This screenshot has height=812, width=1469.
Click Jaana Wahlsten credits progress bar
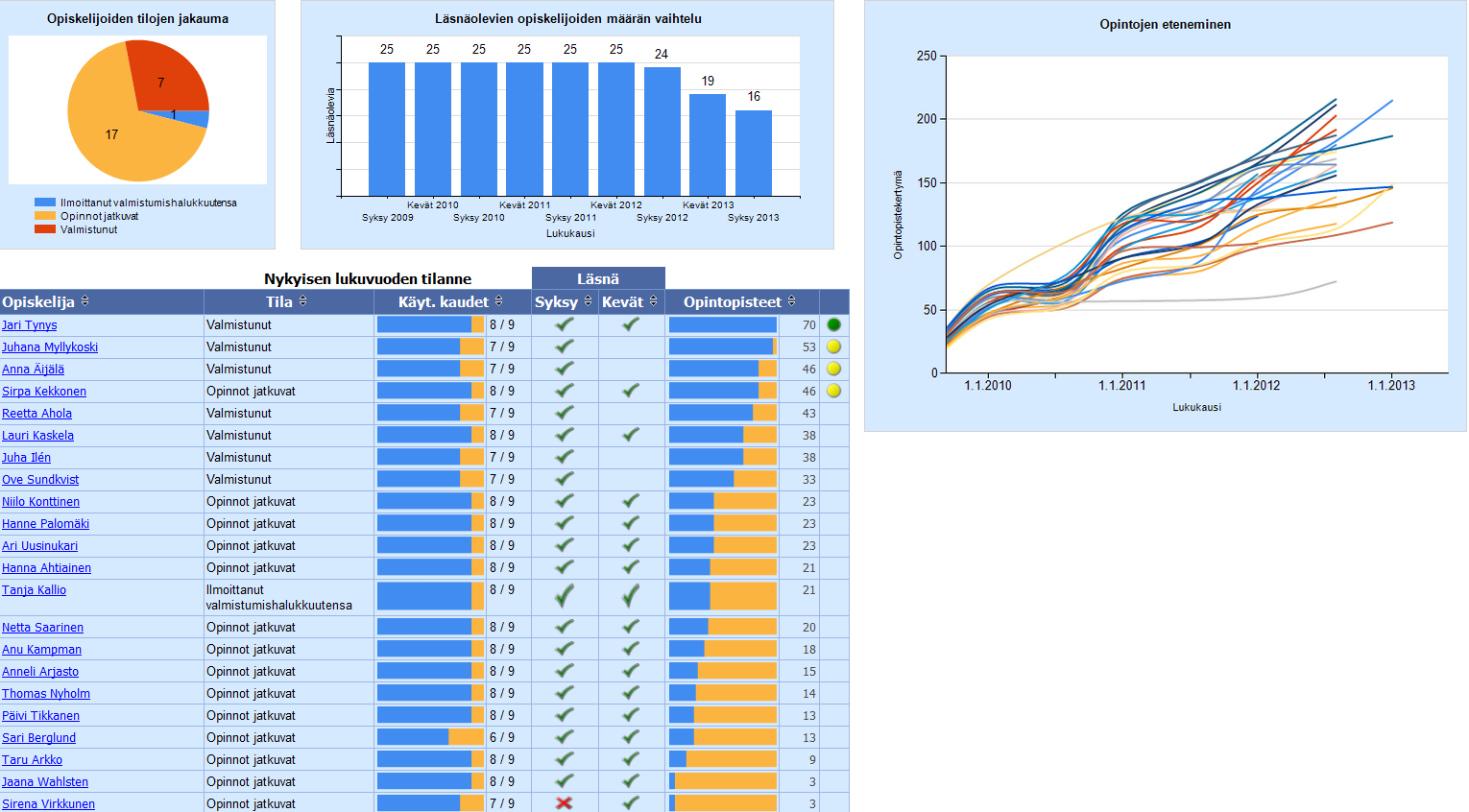pos(723,781)
